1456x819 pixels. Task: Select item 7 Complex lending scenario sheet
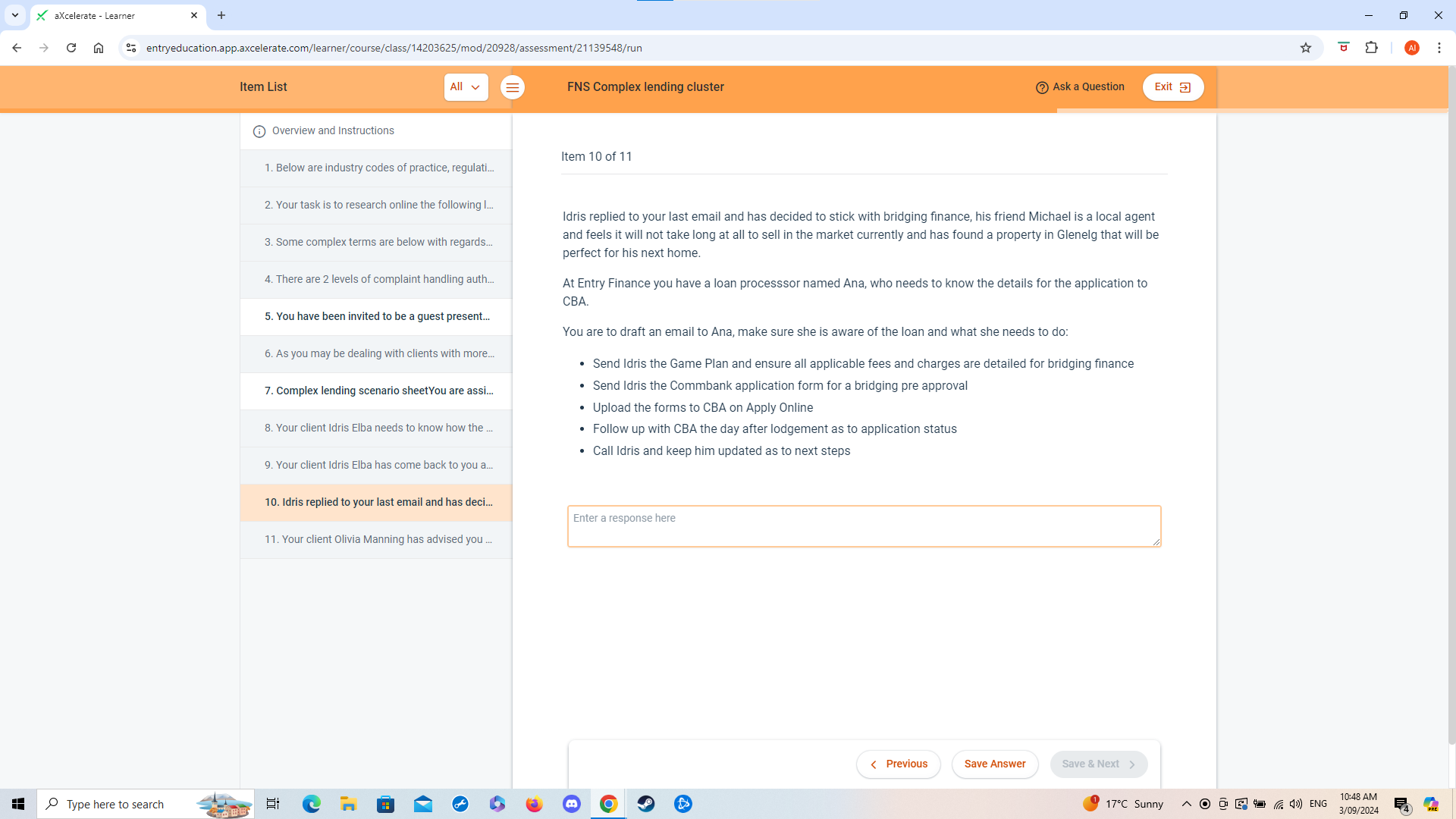tap(377, 391)
